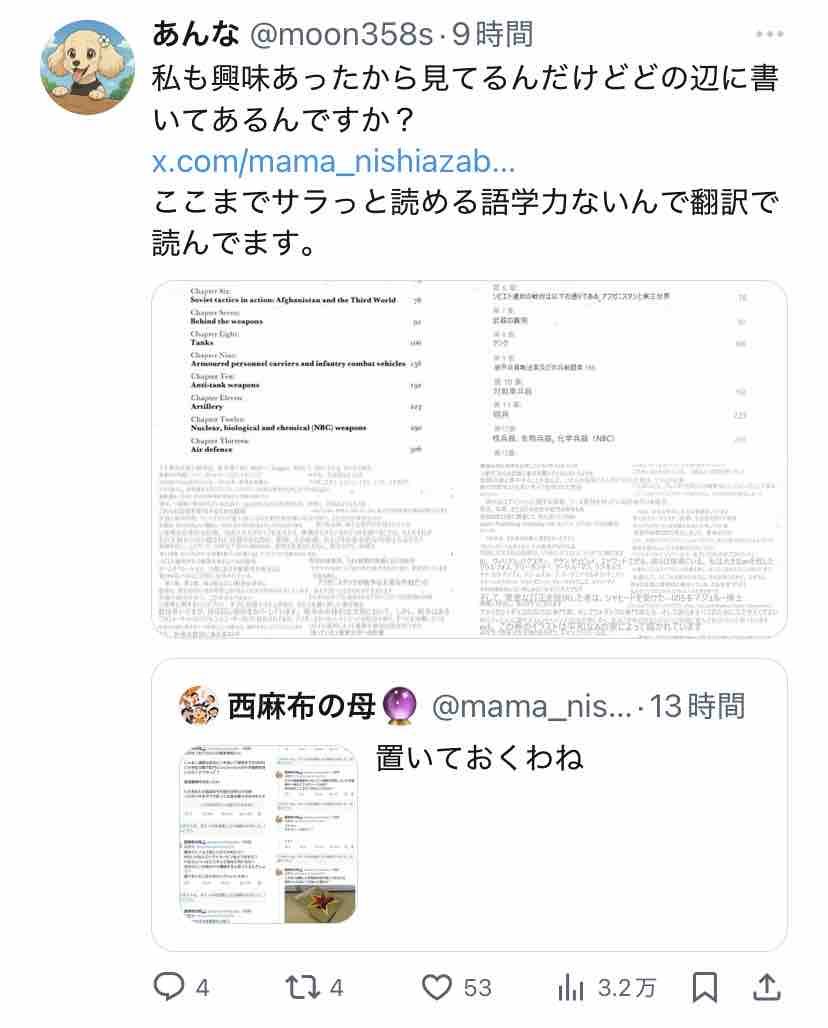Bookmark this tweet

(705, 987)
